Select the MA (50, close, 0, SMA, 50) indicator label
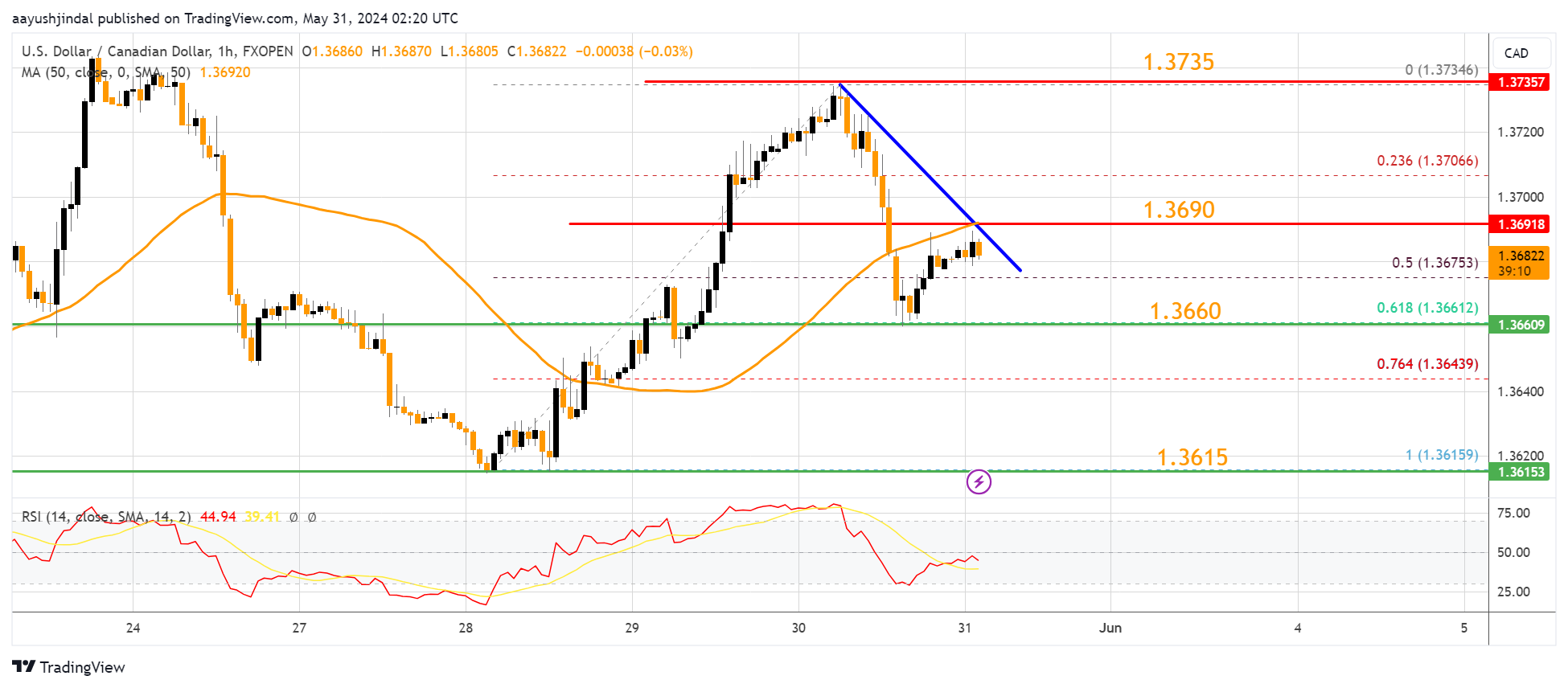The image size is (1568, 688). click(106, 72)
